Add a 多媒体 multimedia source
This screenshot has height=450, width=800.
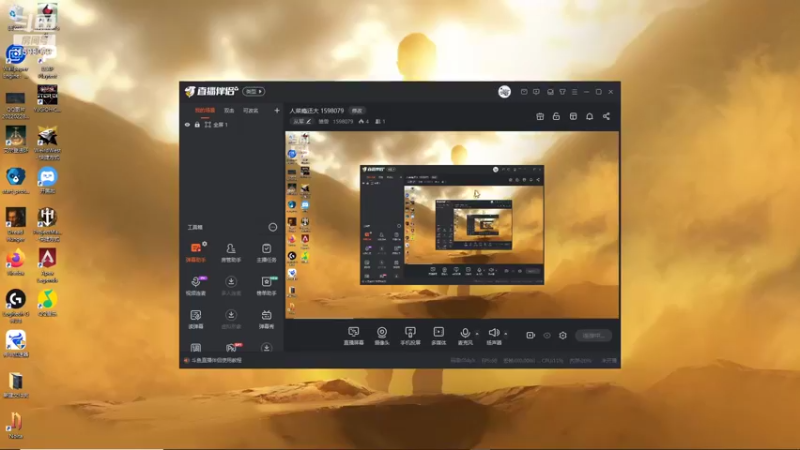[438, 336]
